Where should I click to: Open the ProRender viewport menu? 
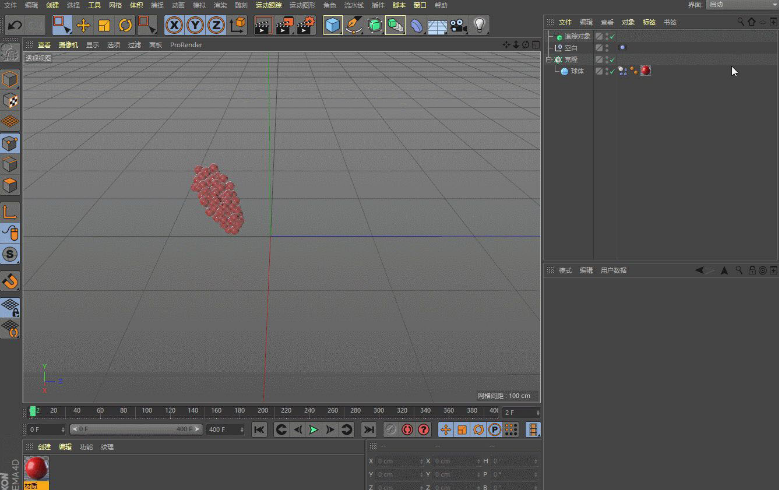click(185, 45)
